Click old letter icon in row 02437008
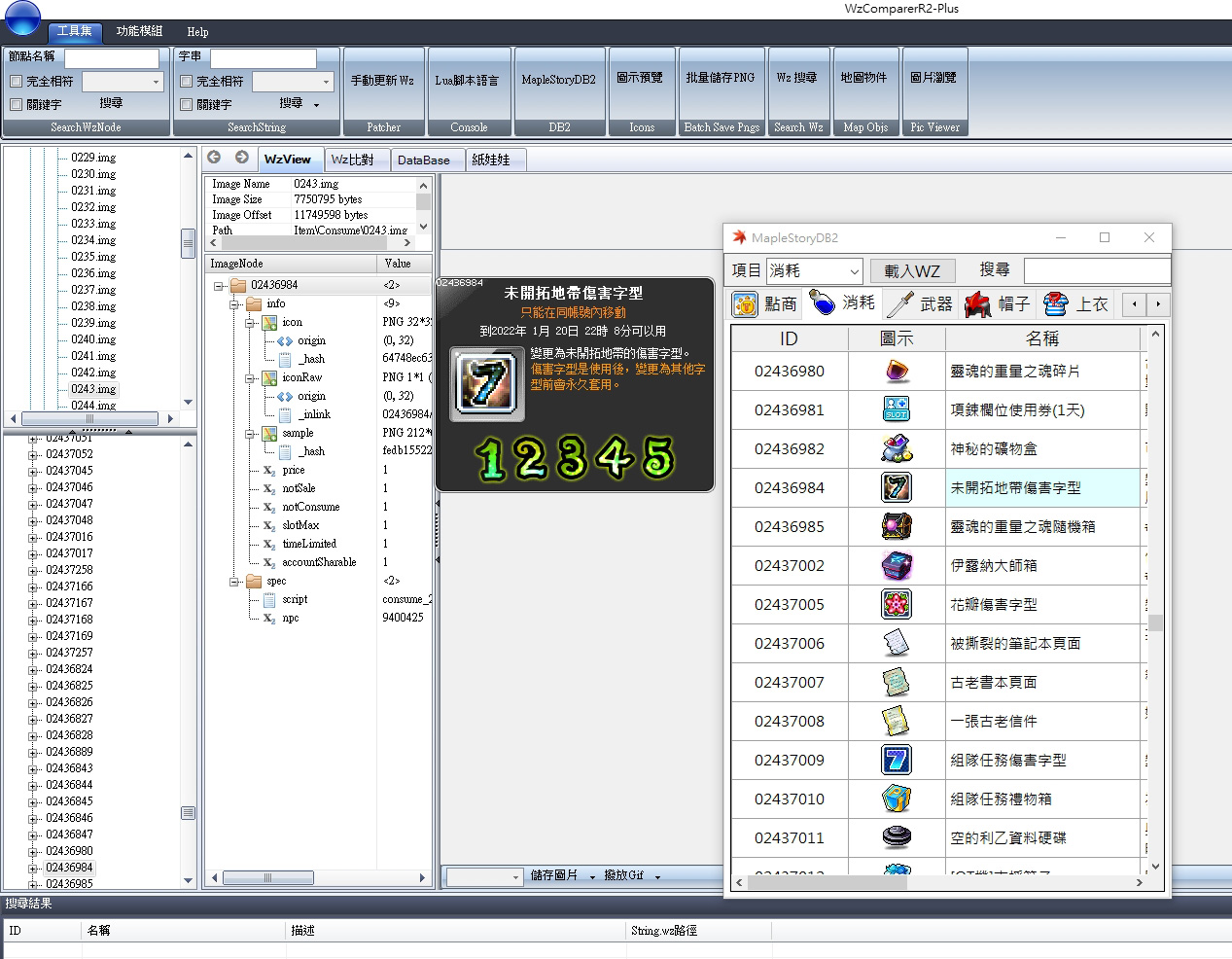The height and width of the screenshot is (959, 1232). click(x=897, y=721)
